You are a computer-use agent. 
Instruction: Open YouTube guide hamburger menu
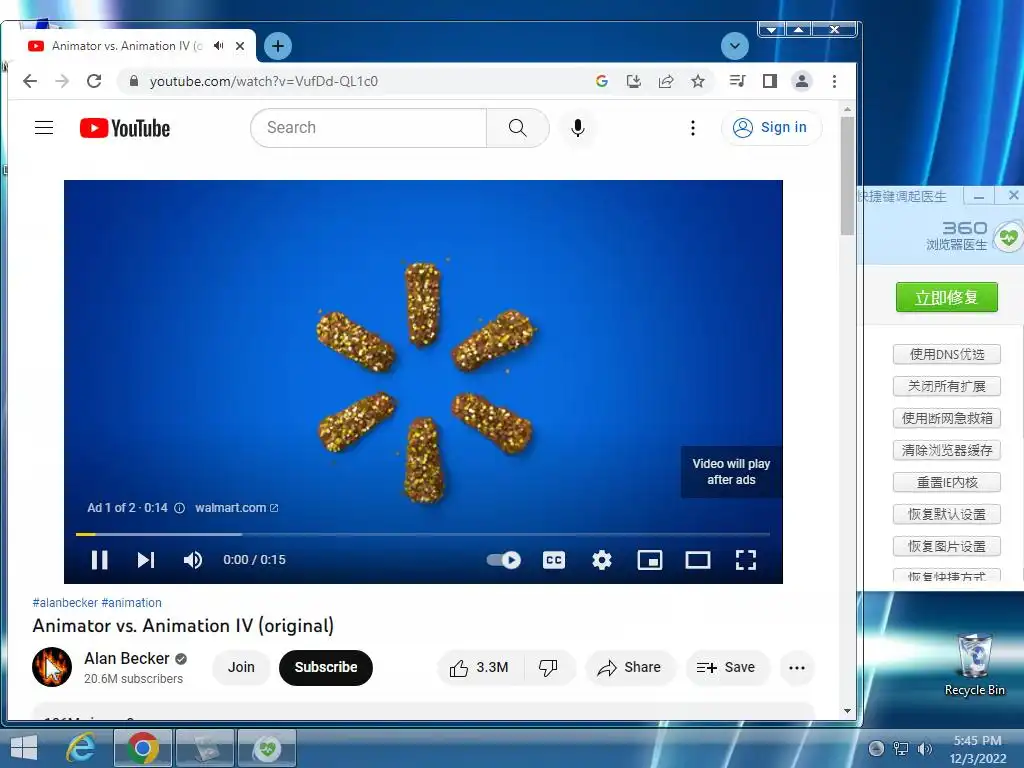44,127
